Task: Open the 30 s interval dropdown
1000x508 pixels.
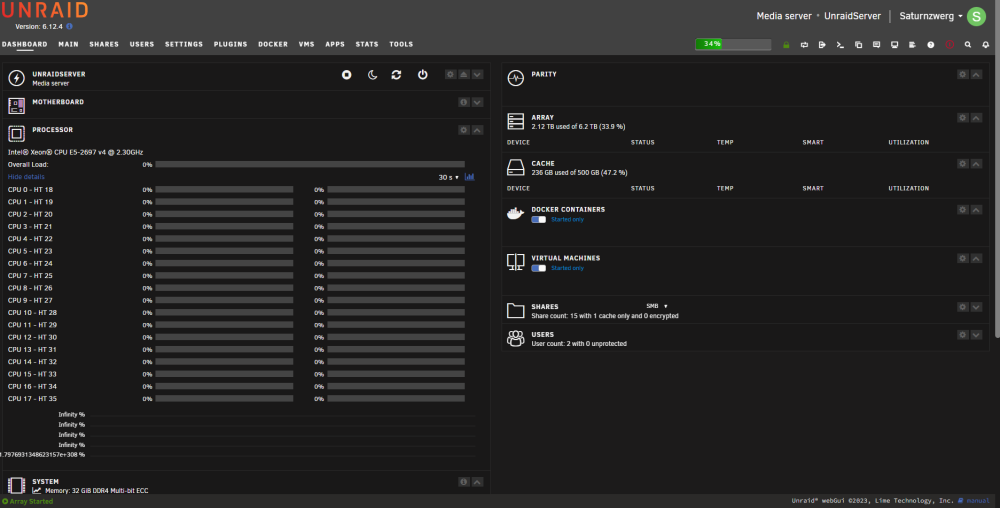Action: tap(448, 177)
